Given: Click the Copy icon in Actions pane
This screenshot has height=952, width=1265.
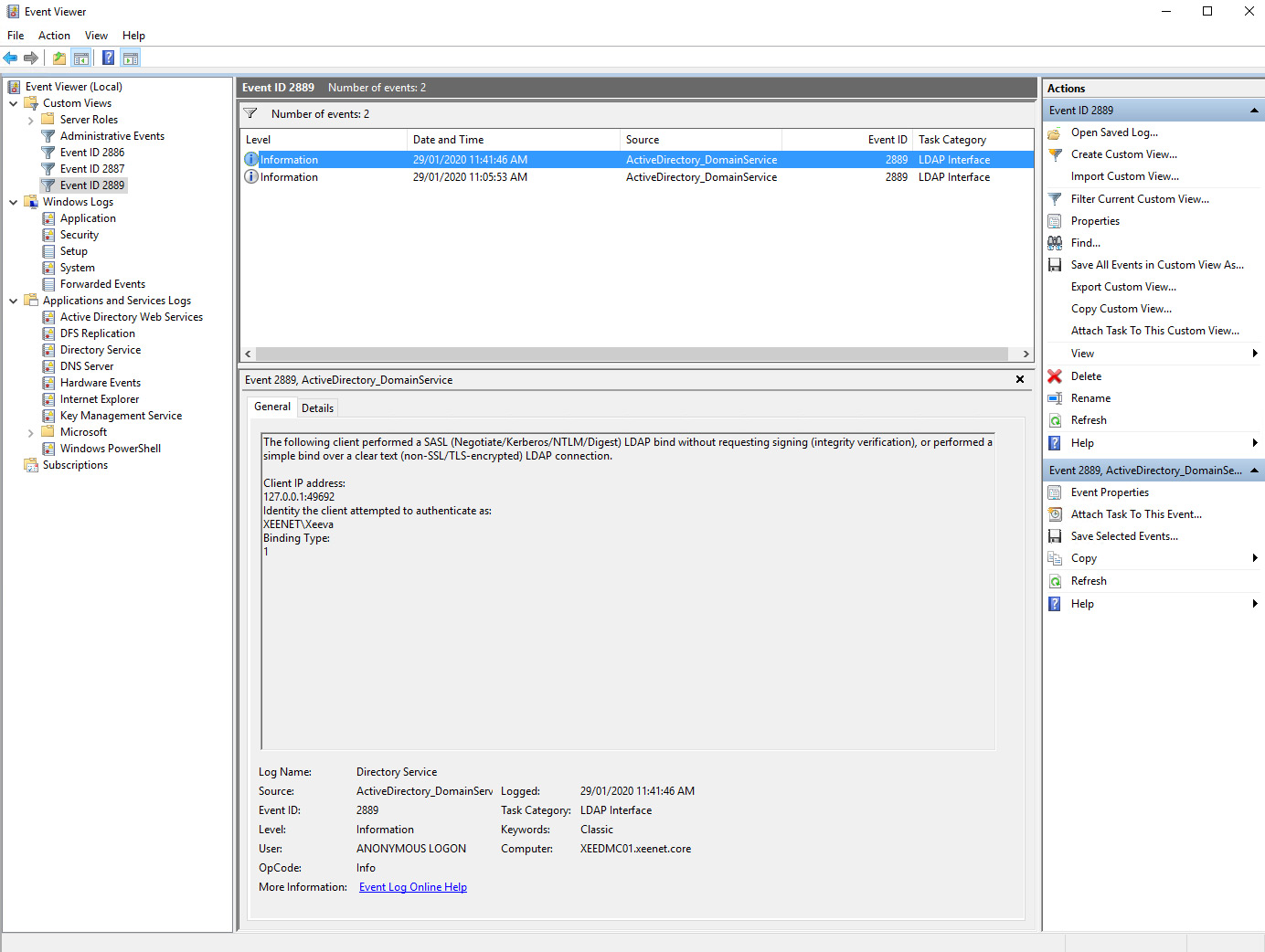Looking at the screenshot, I should (x=1055, y=558).
